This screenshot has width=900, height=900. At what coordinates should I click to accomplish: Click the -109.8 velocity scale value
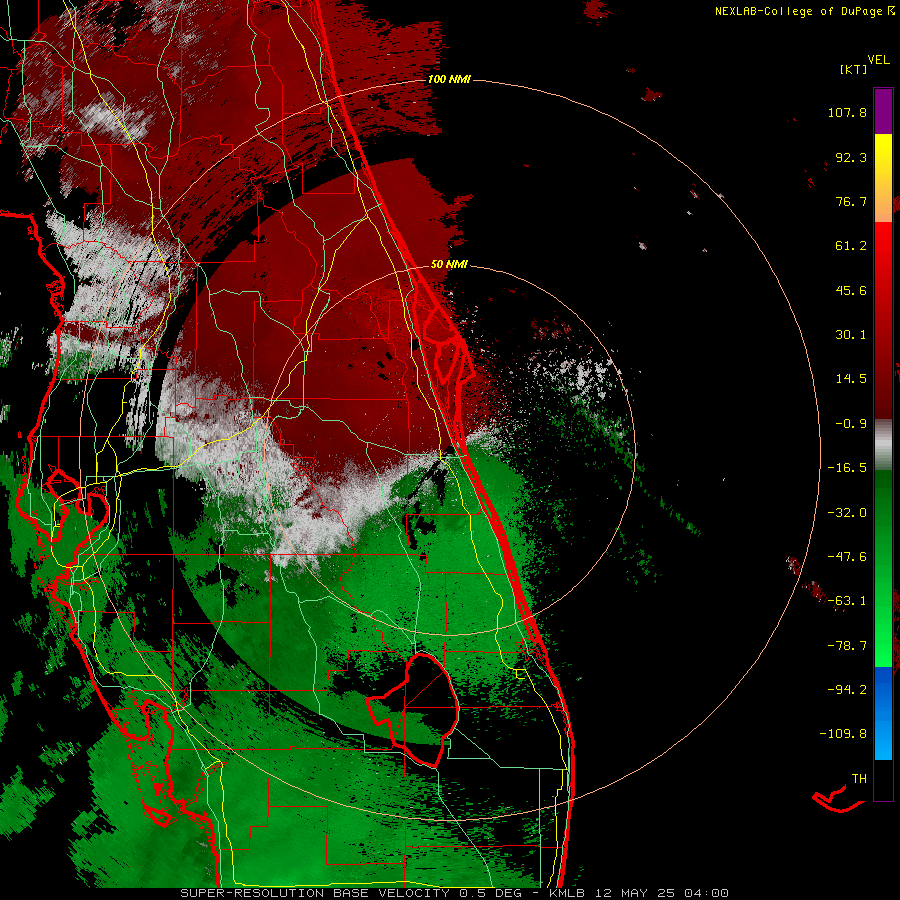[843, 733]
